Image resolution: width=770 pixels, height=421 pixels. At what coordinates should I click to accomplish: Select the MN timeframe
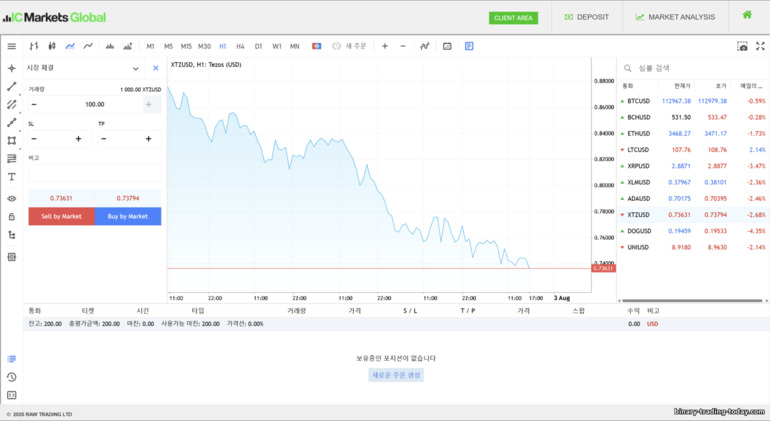point(295,46)
